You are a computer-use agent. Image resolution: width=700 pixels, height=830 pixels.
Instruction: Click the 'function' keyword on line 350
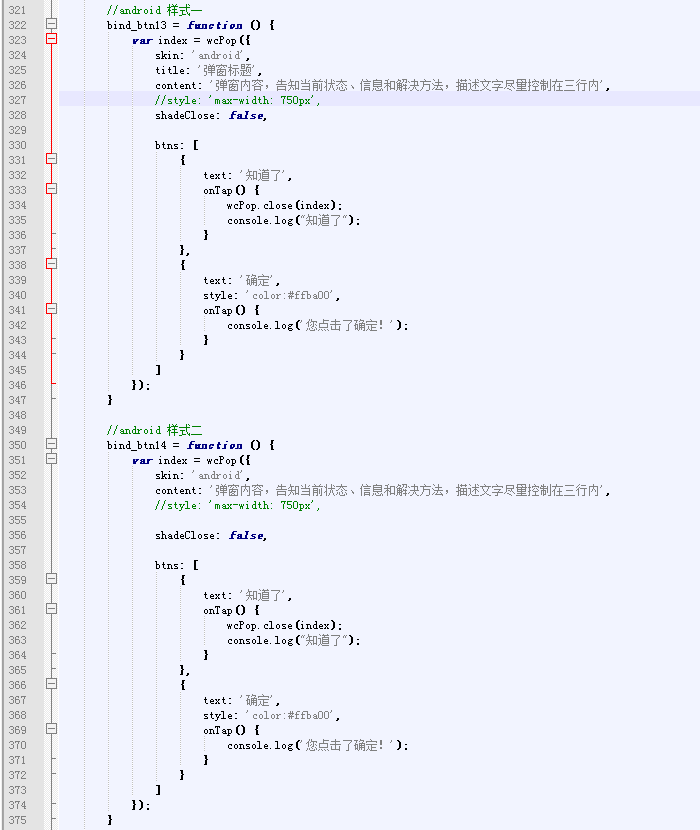tap(214, 445)
